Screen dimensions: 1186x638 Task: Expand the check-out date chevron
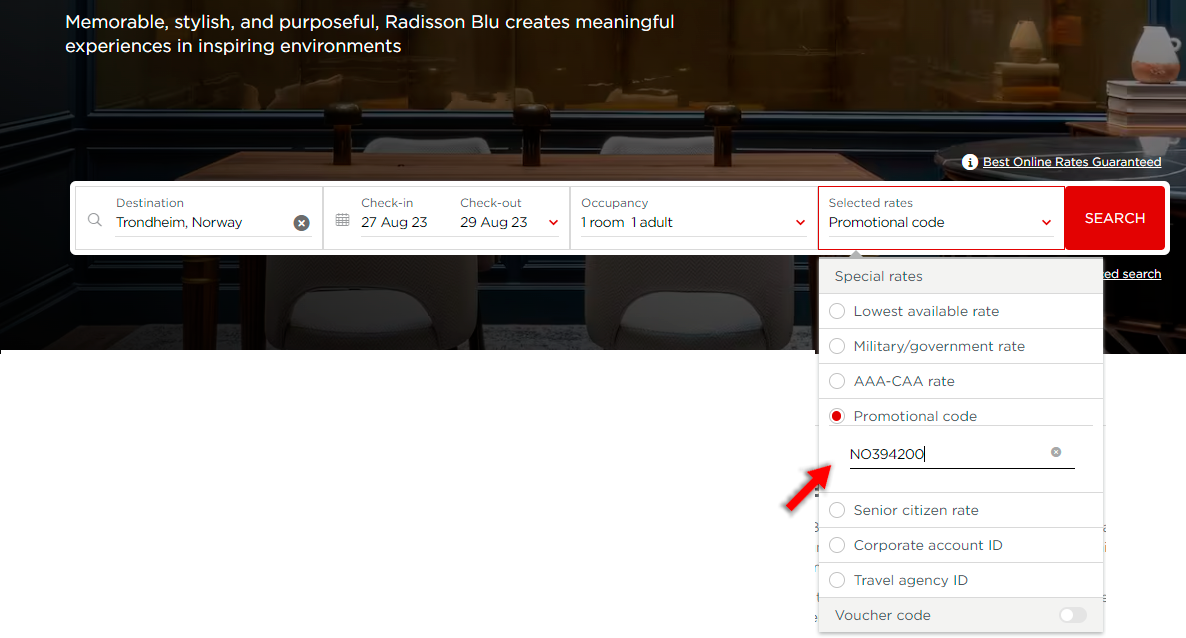tap(554, 223)
